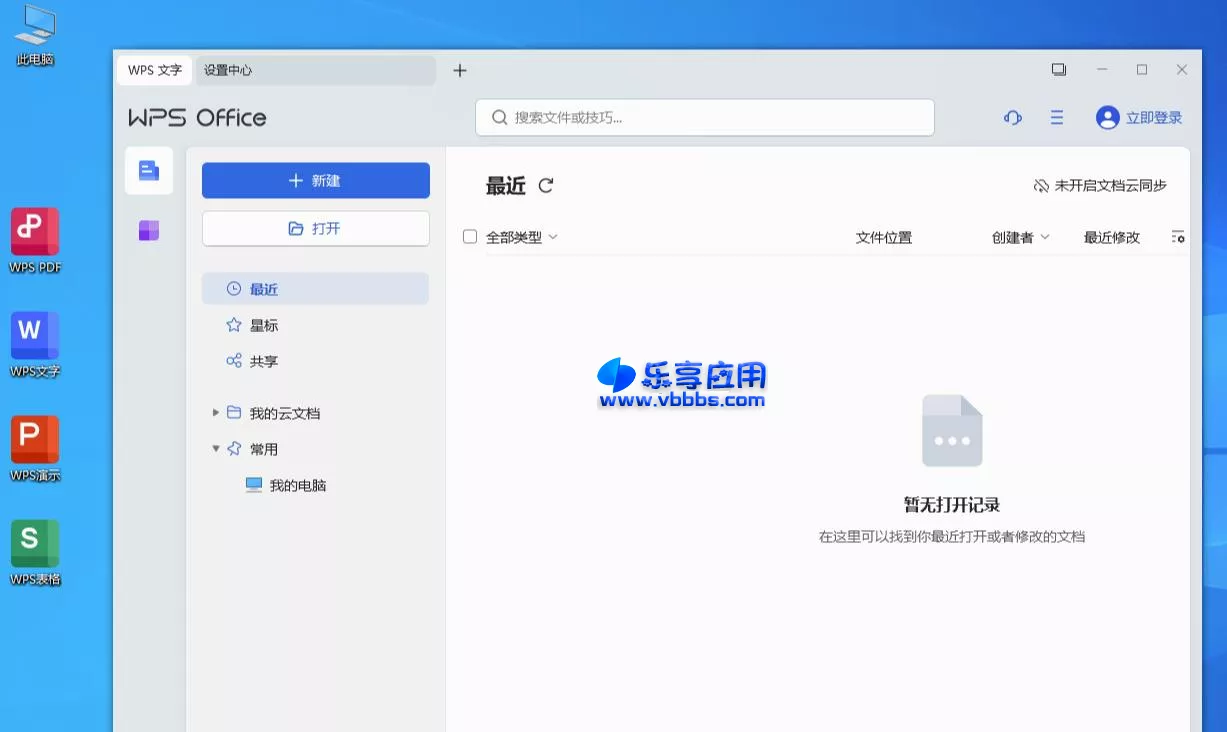Open the Apps panel in left sidebar

pos(148,230)
